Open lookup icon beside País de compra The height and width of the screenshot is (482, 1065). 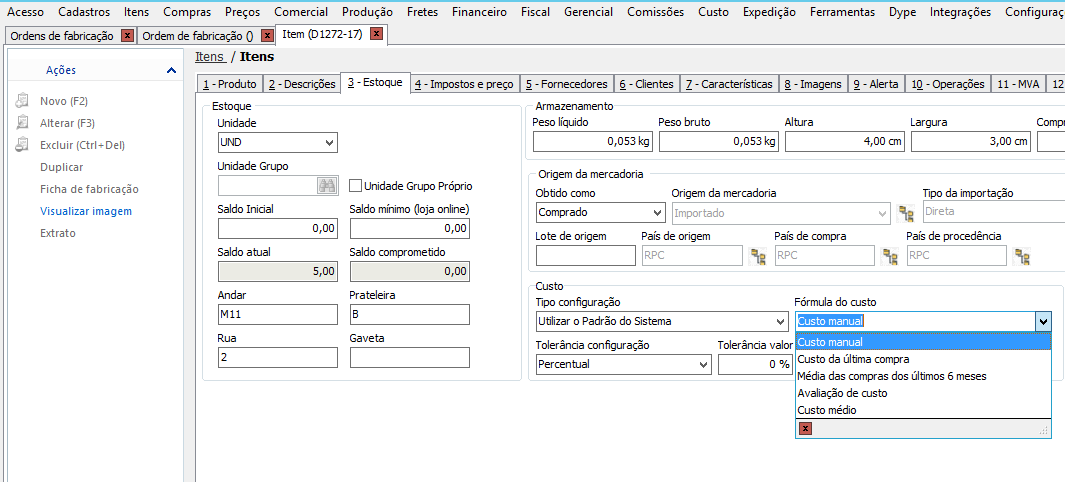point(890,256)
